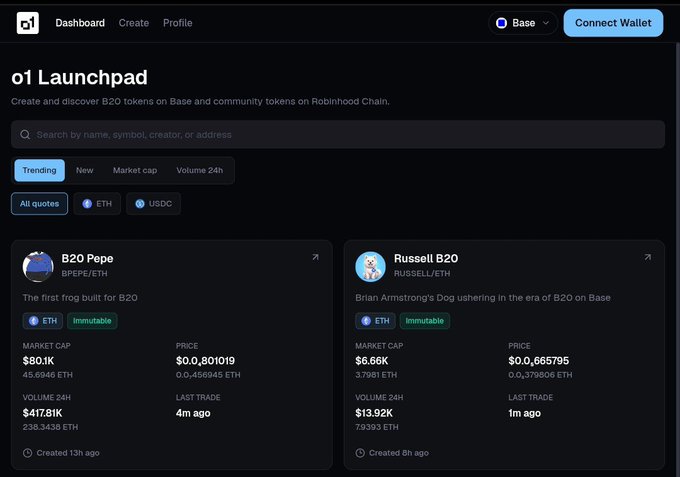
Task: Open the Russell B20 token title
Action: 426,258
